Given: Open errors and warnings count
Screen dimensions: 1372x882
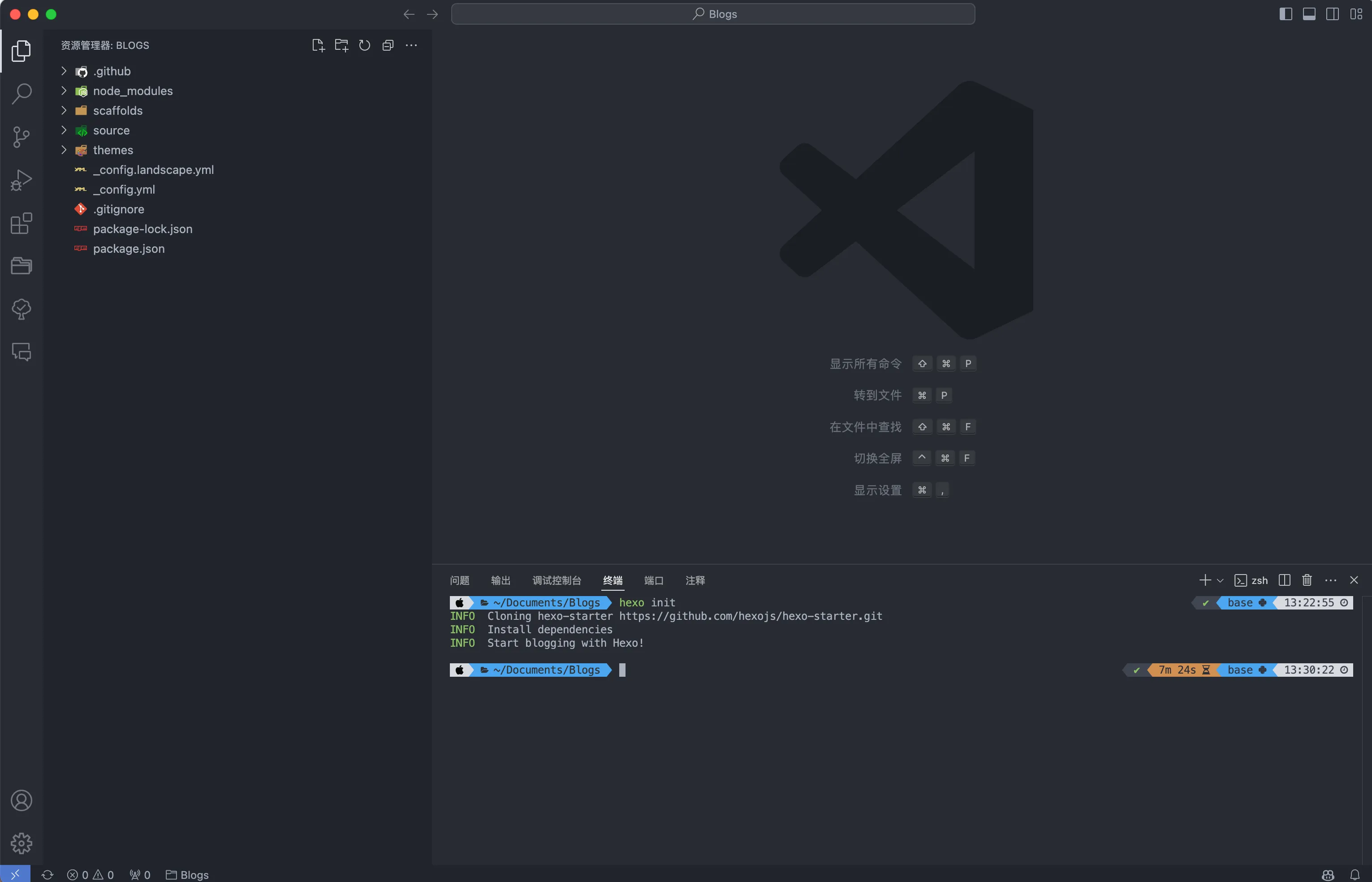Looking at the screenshot, I should 91,874.
